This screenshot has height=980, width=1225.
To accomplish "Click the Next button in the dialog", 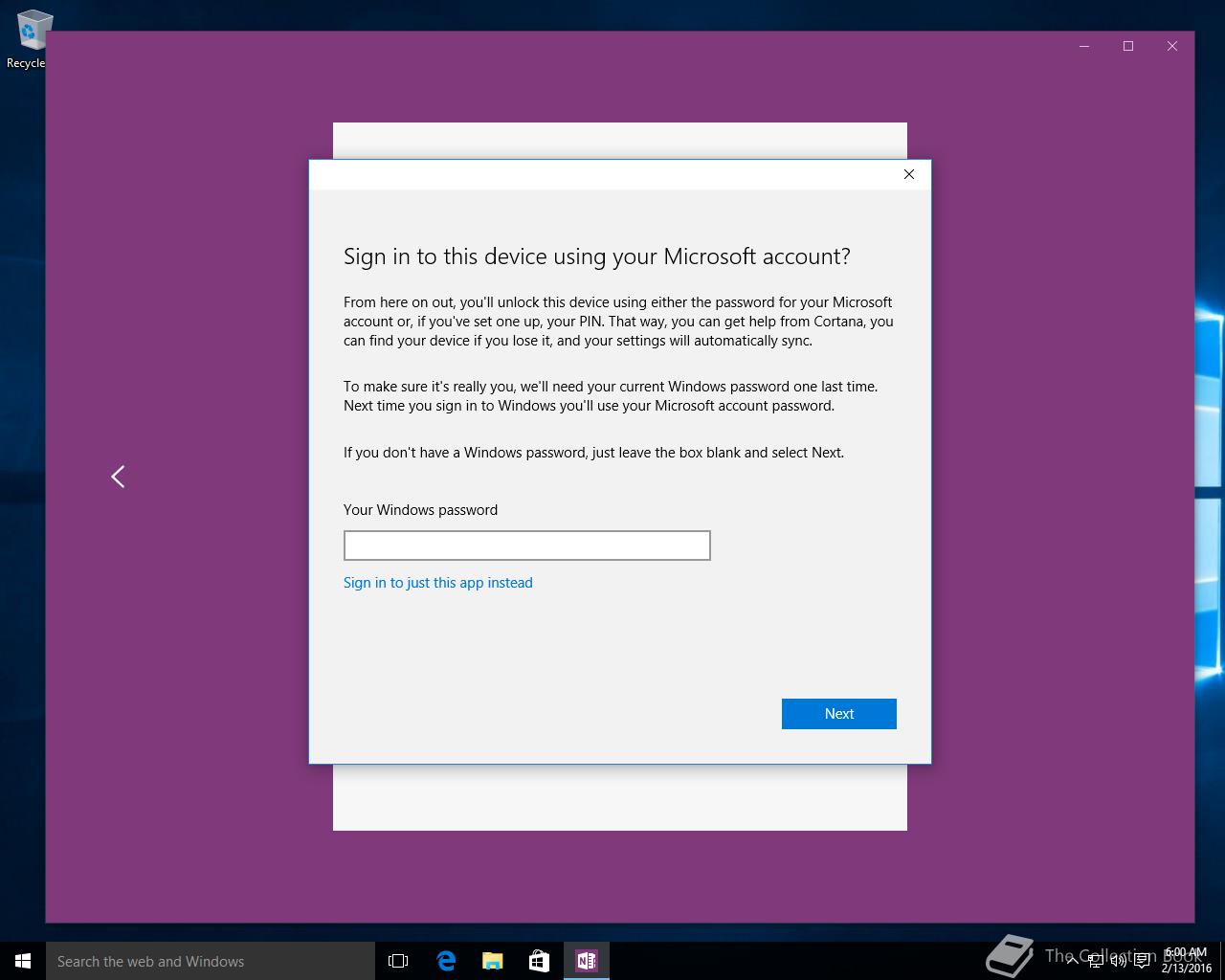I will [x=838, y=714].
